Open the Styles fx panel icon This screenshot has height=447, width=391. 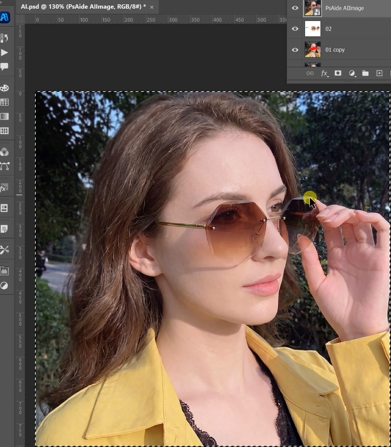pos(4,188)
